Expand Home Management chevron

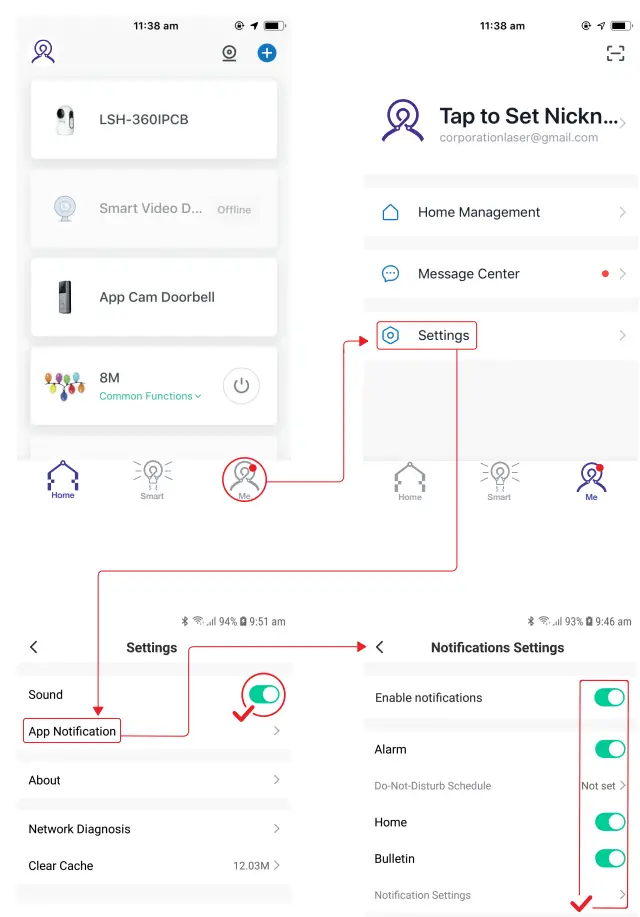pos(622,212)
